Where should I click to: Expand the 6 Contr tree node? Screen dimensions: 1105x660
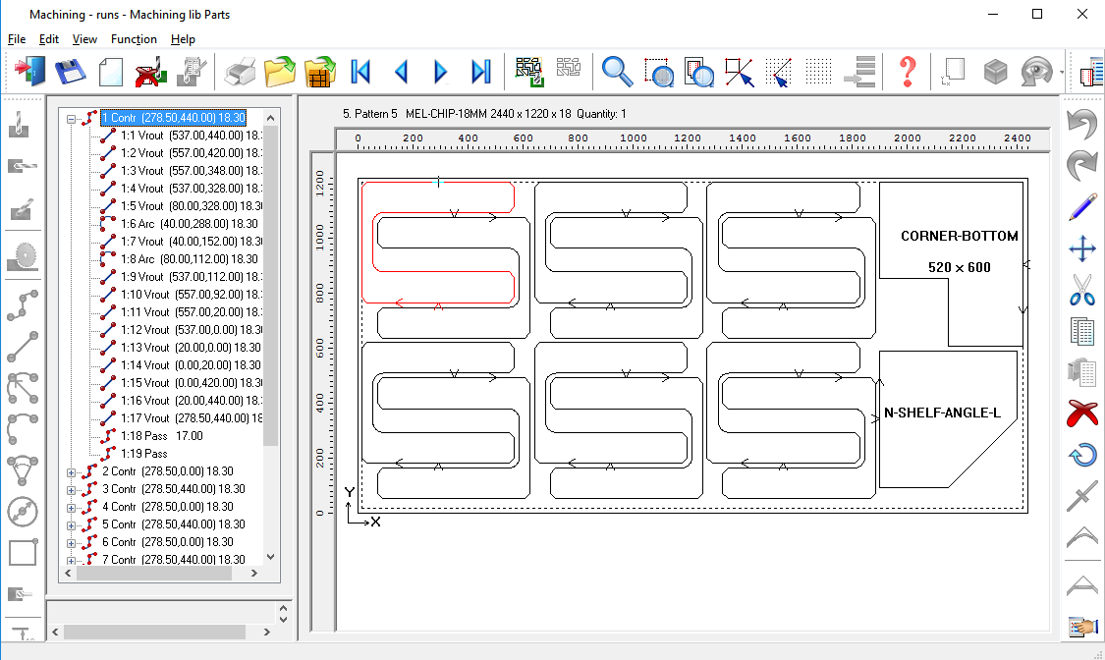pos(71,543)
